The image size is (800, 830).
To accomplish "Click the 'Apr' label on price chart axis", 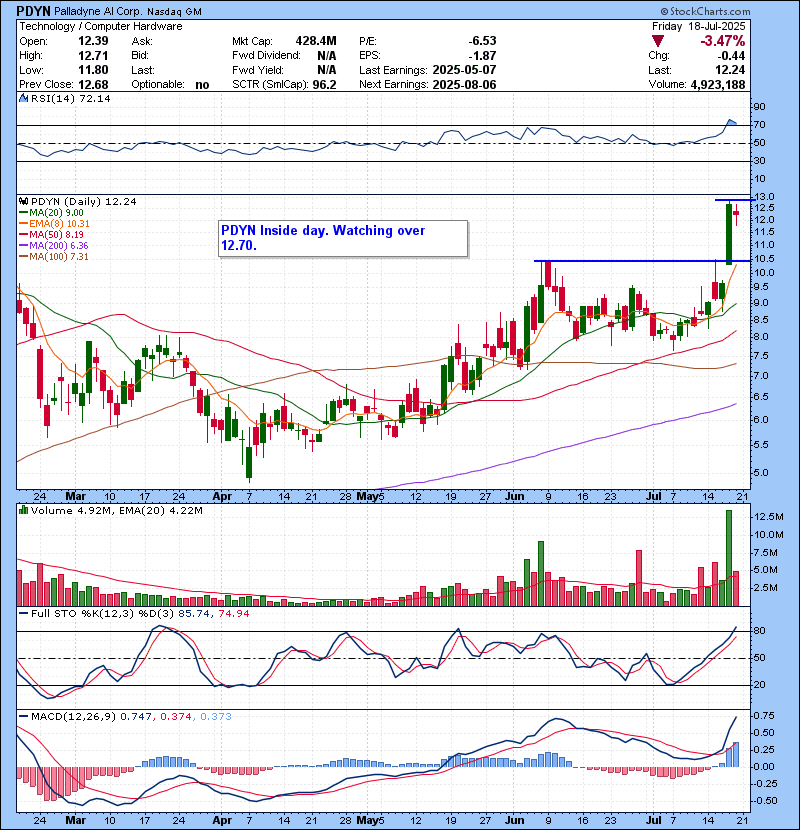I will 222,497.
